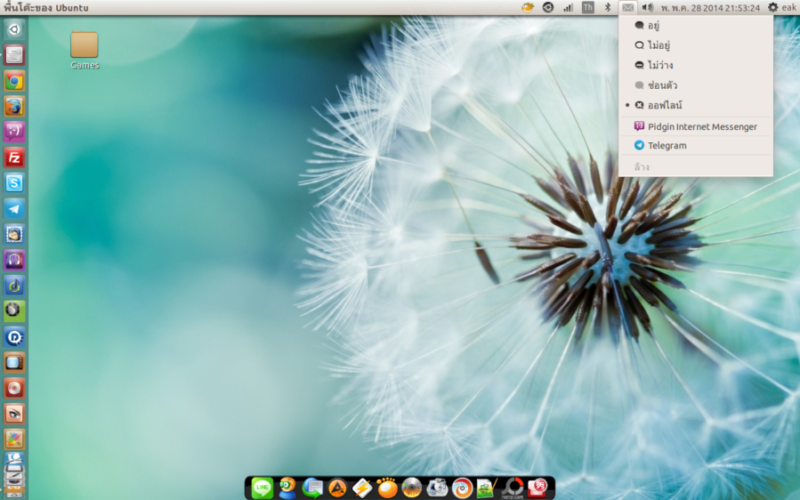The image size is (800, 500).
Task: Open Ubuntu Dash from launcher
Action: tap(14, 30)
